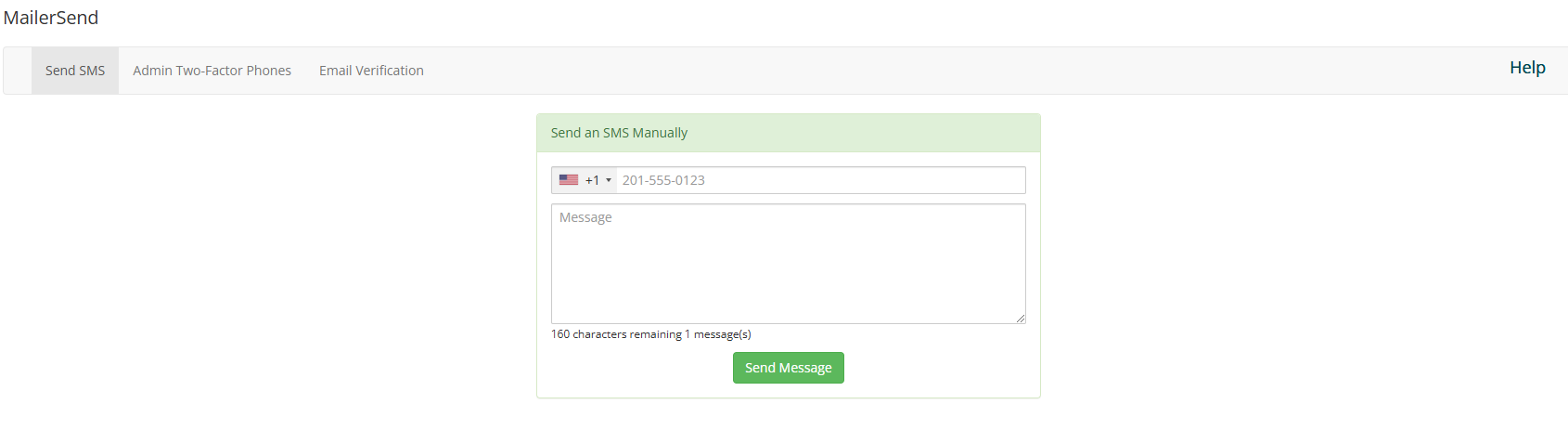Click the 1 message(s) count text
This screenshot has width=1568, height=430.
[718, 334]
